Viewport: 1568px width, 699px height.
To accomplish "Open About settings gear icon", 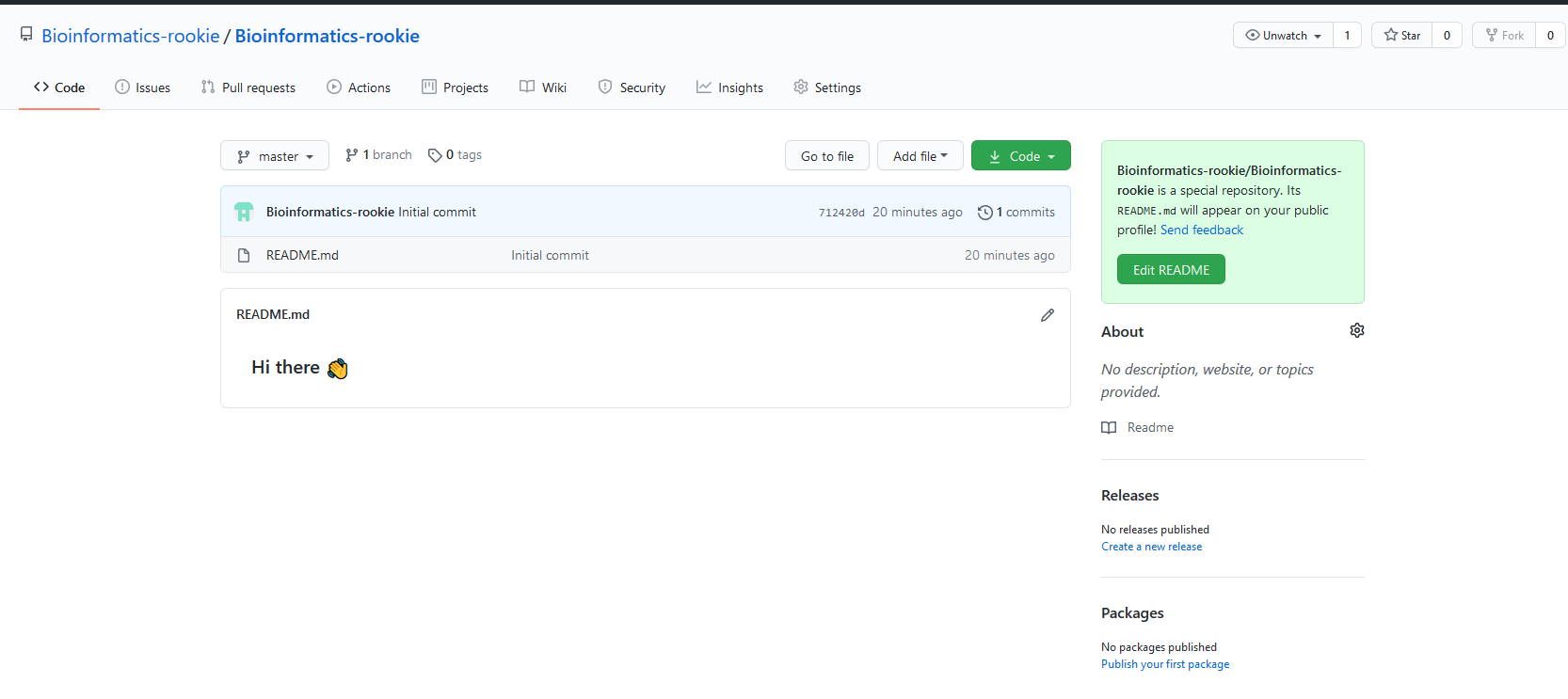I will (1356, 330).
